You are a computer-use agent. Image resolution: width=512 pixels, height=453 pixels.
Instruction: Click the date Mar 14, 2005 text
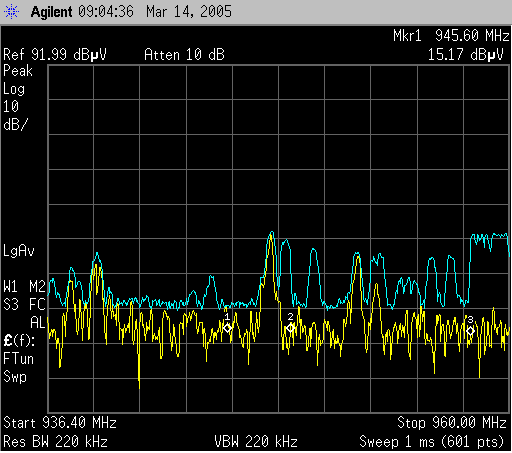(x=189, y=12)
